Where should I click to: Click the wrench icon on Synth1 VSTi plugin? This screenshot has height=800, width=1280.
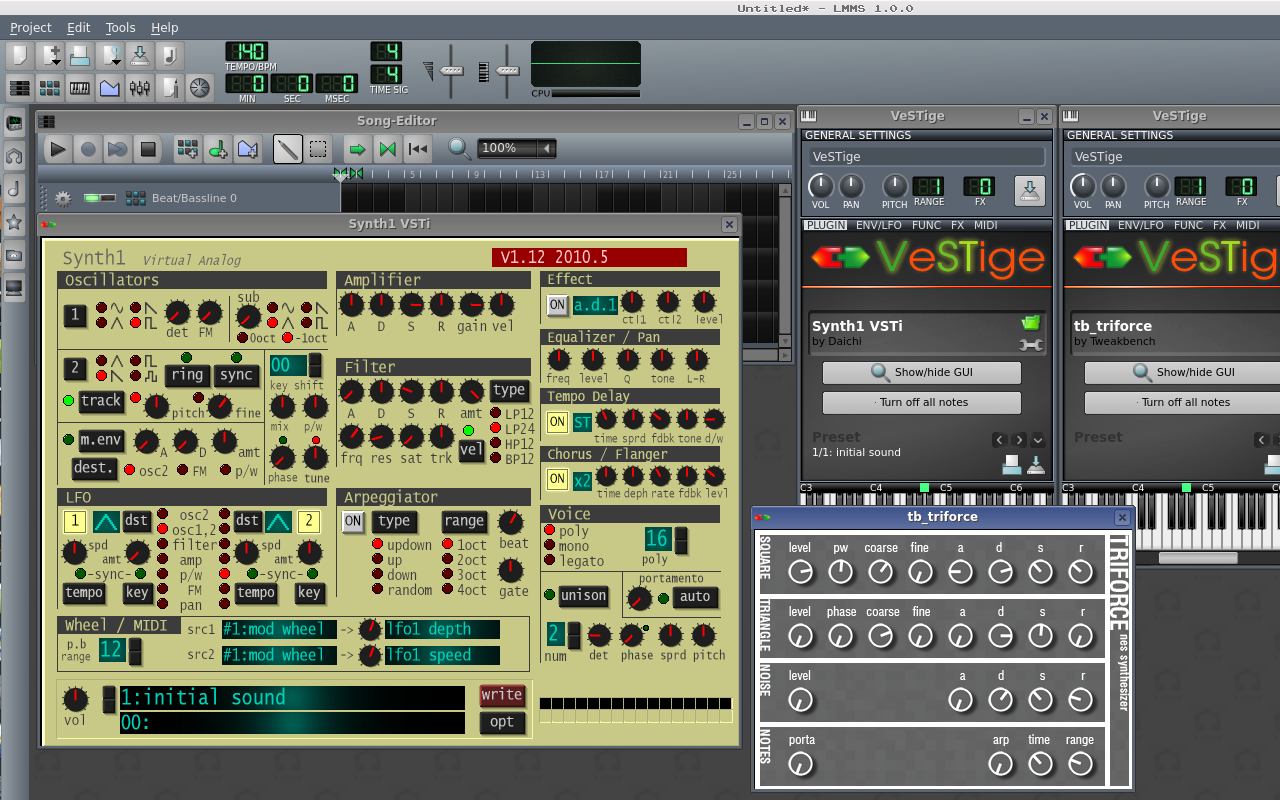pyautogui.click(x=1030, y=345)
